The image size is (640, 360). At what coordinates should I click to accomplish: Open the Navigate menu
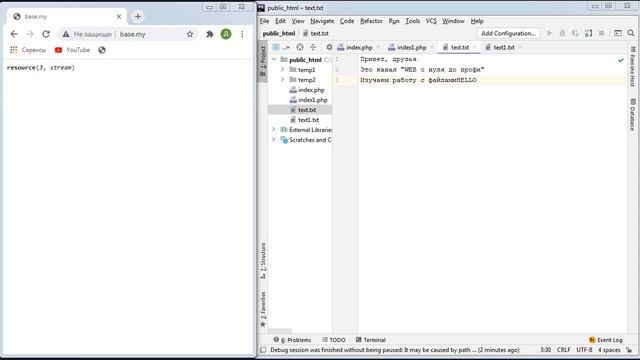coord(322,21)
